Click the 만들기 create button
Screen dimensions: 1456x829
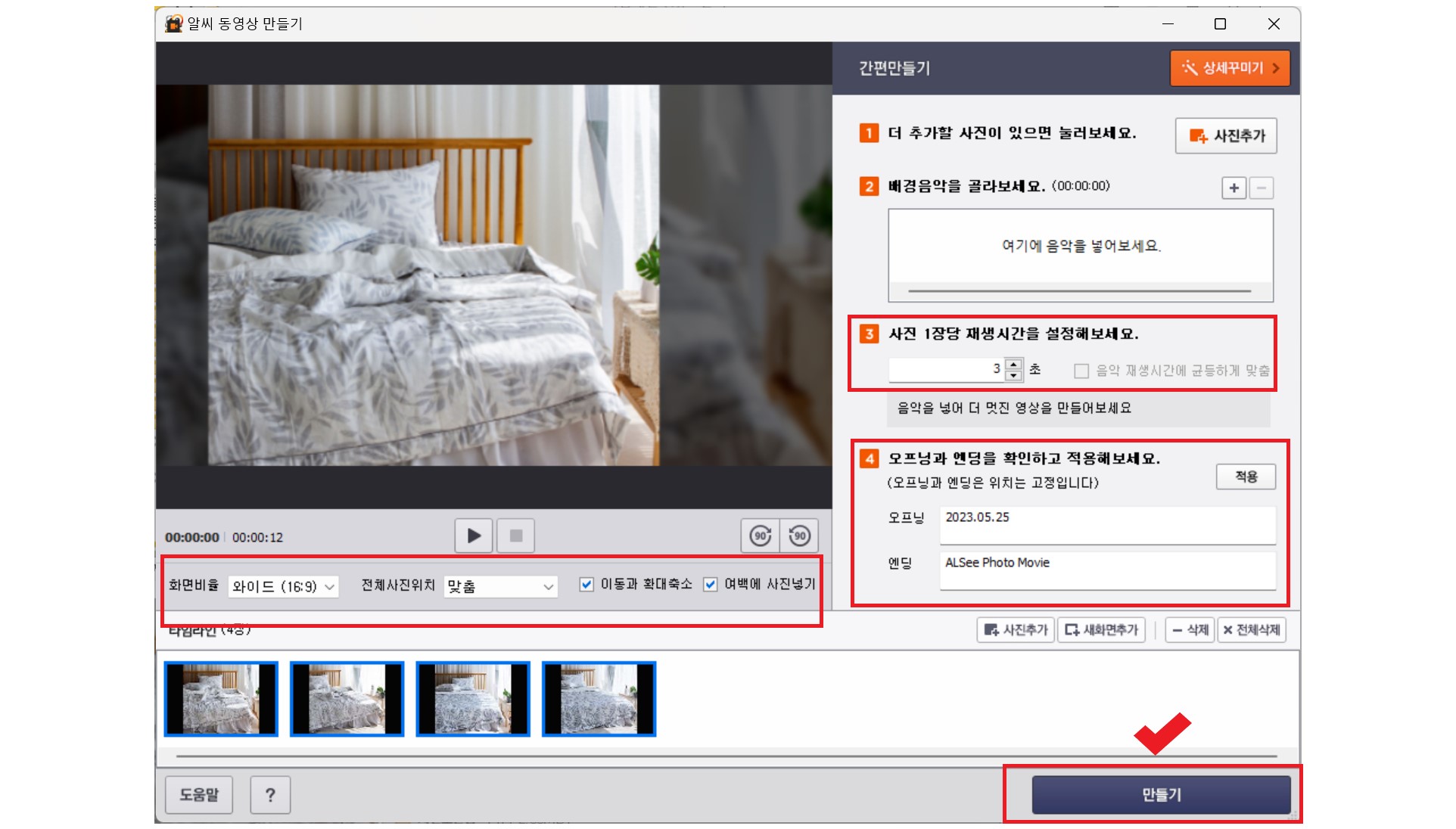[1161, 795]
